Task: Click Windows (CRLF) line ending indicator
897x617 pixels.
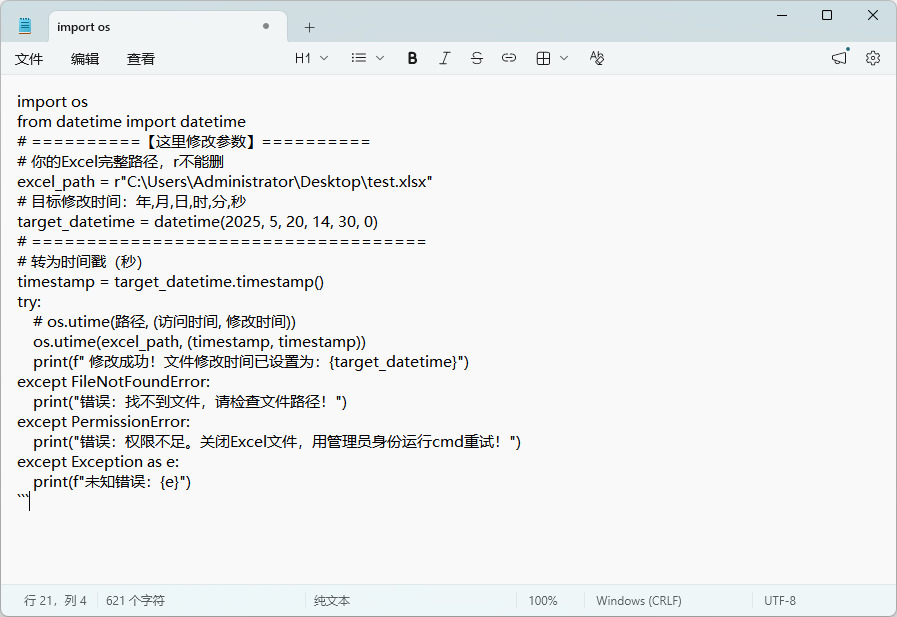Action: pos(638,600)
